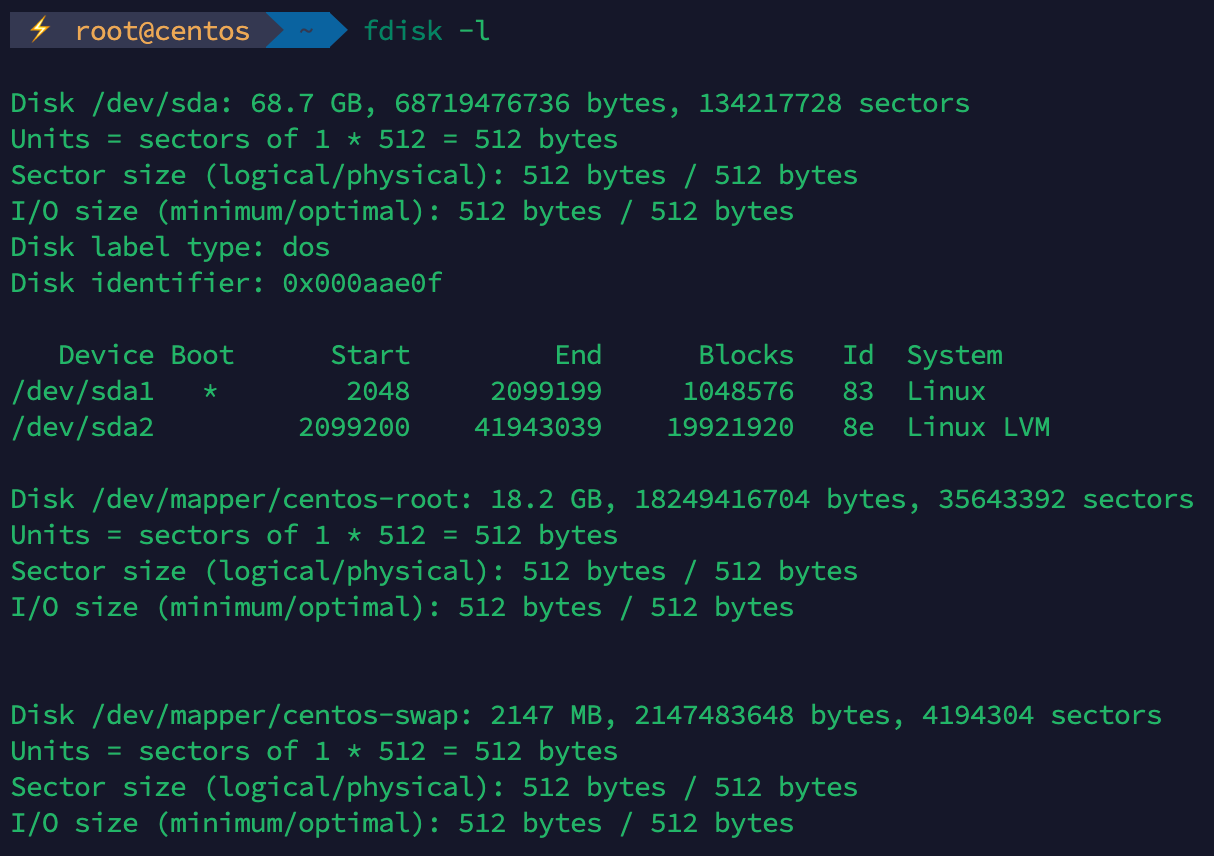Click the typed fdisk -l command
This screenshot has height=856, width=1214.
tap(427, 31)
